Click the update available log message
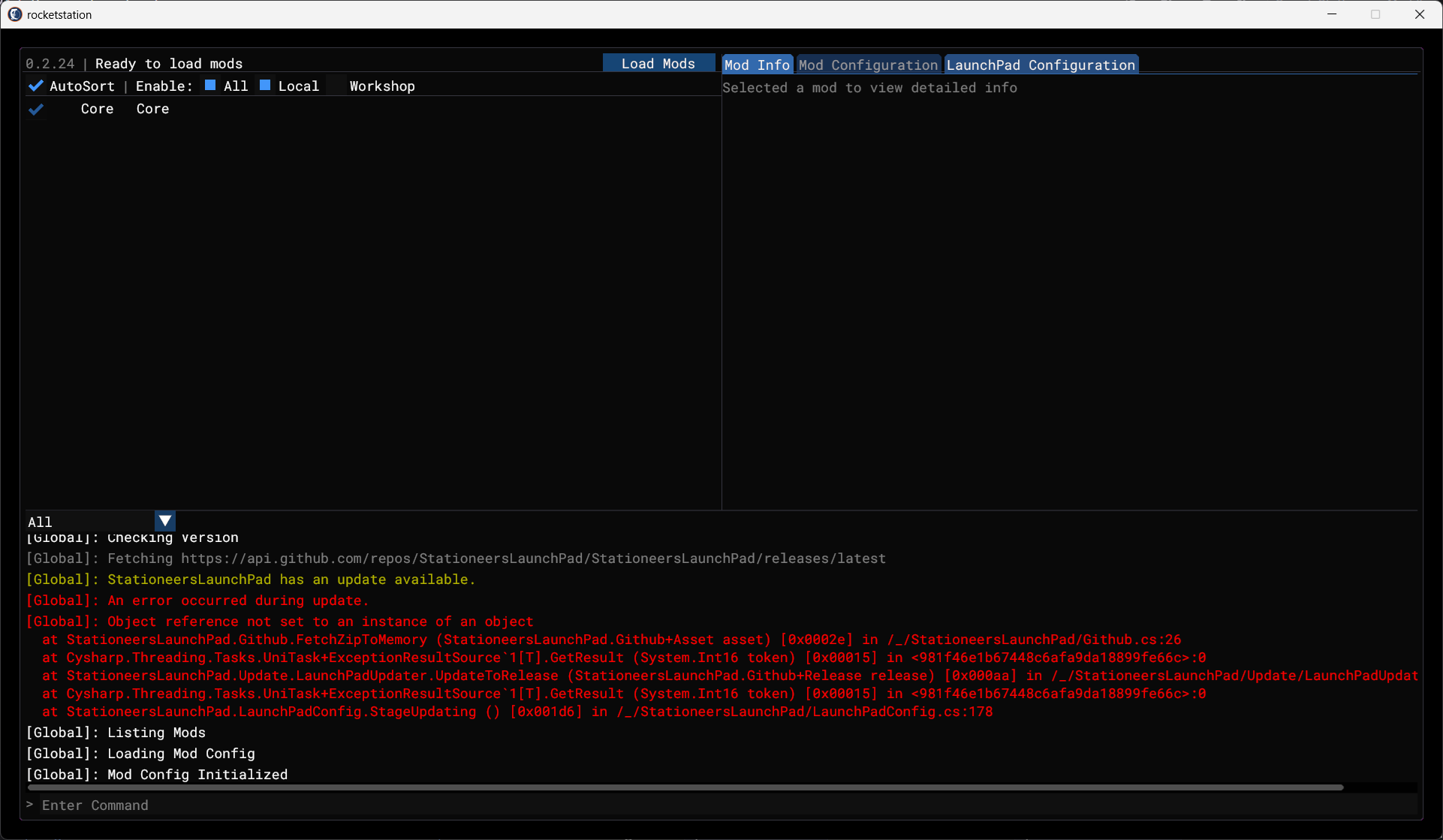Viewport: 1443px width, 840px height. point(291,580)
